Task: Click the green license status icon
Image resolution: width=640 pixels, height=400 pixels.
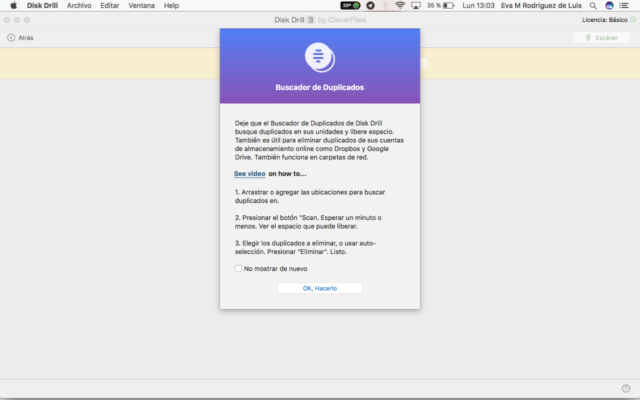Action: (x=633, y=20)
